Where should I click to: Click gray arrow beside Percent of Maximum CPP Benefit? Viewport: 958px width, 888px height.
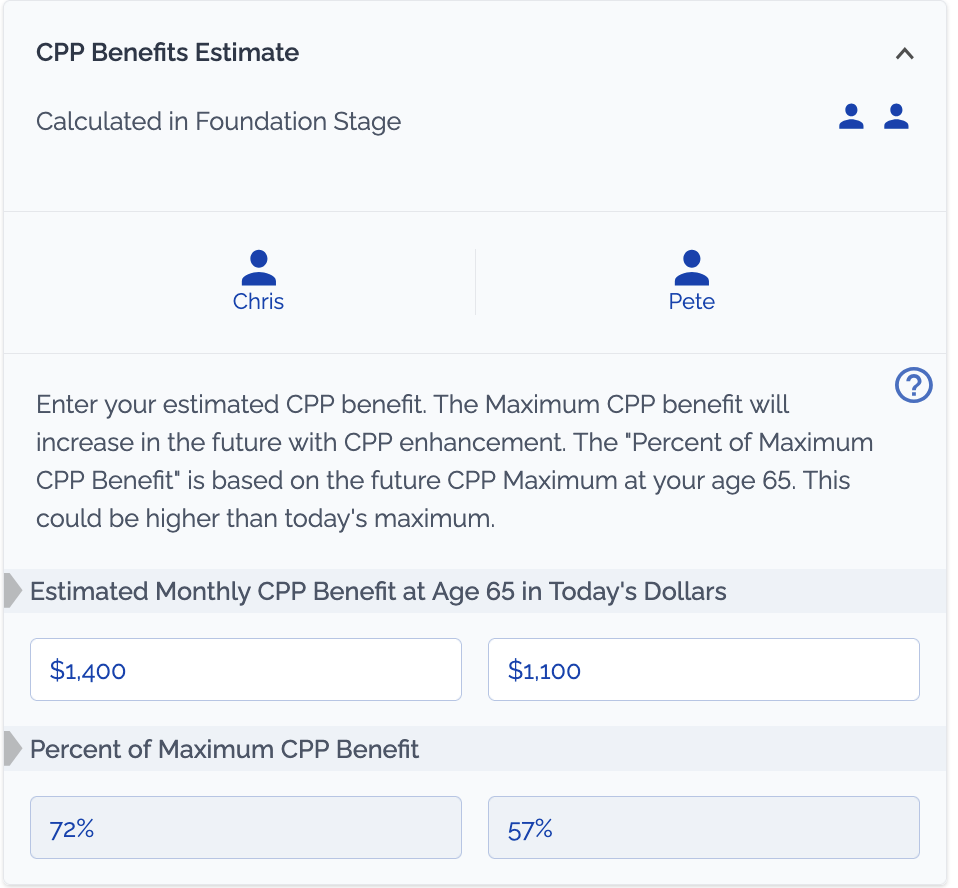pyautogui.click(x=13, y=748)
